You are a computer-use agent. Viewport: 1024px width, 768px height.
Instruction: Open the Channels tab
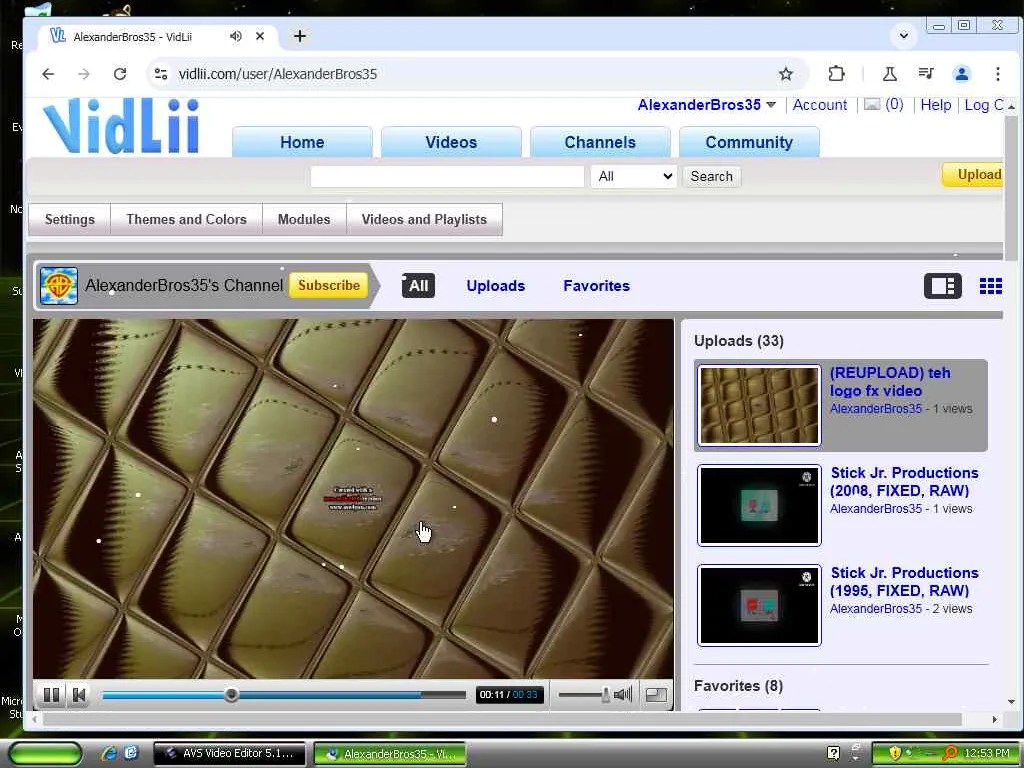pyautogui.click(x=600, y=142)
